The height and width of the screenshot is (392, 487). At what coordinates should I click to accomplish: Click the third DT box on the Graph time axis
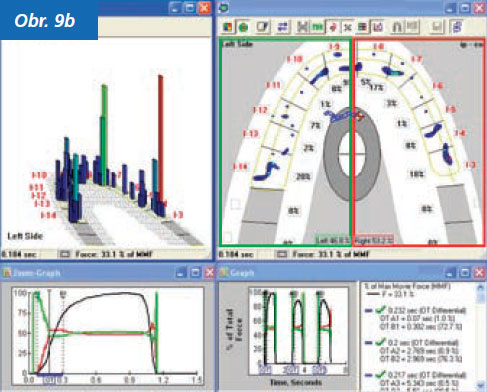tap(320, 370)
